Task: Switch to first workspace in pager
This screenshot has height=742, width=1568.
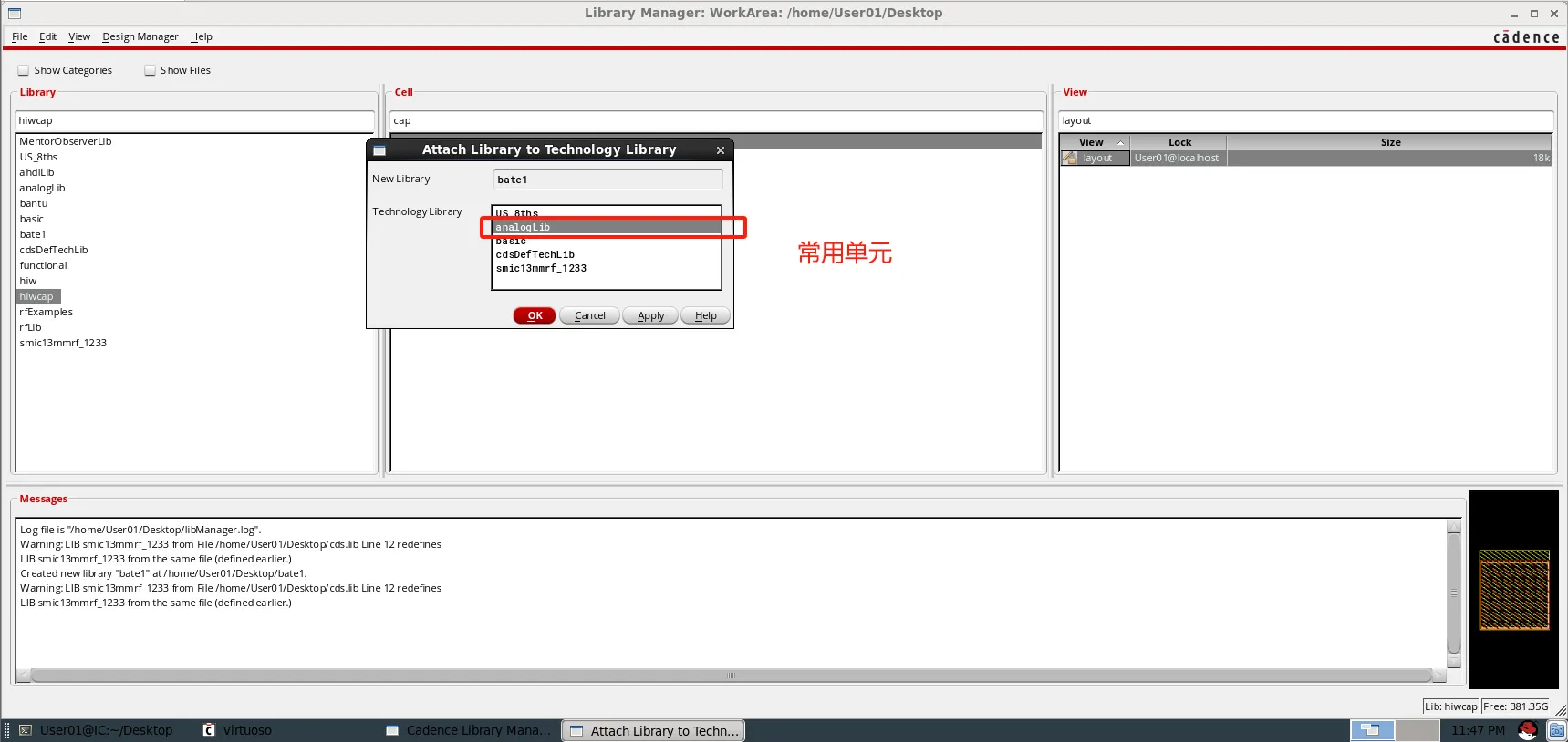Action: coord(1371,730)
